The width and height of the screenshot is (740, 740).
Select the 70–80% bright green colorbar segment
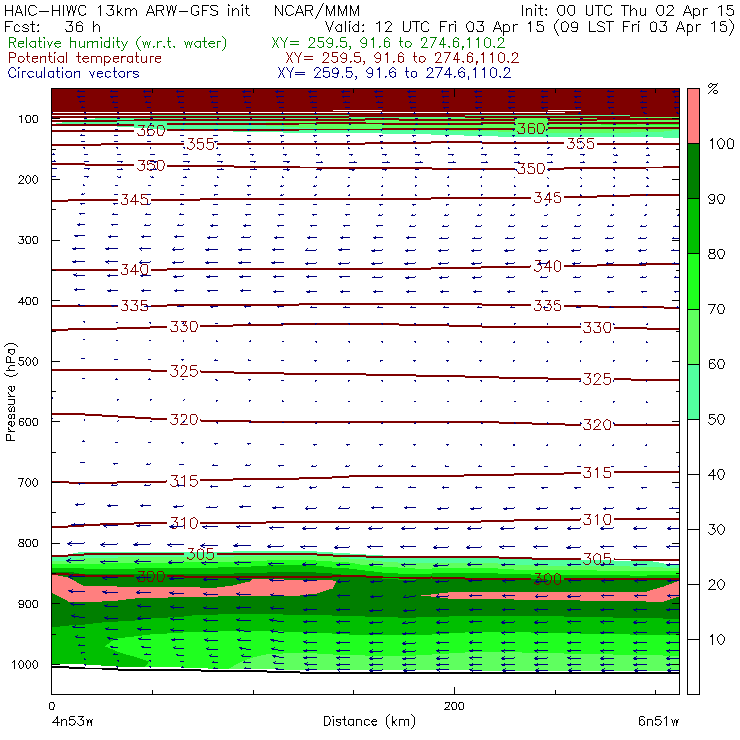[x=693, y=281]
